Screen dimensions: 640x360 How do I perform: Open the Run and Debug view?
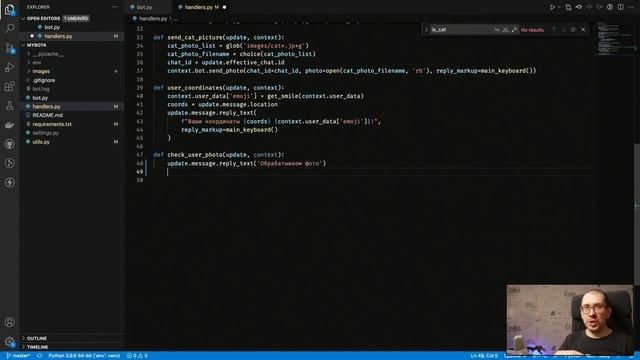9,67
